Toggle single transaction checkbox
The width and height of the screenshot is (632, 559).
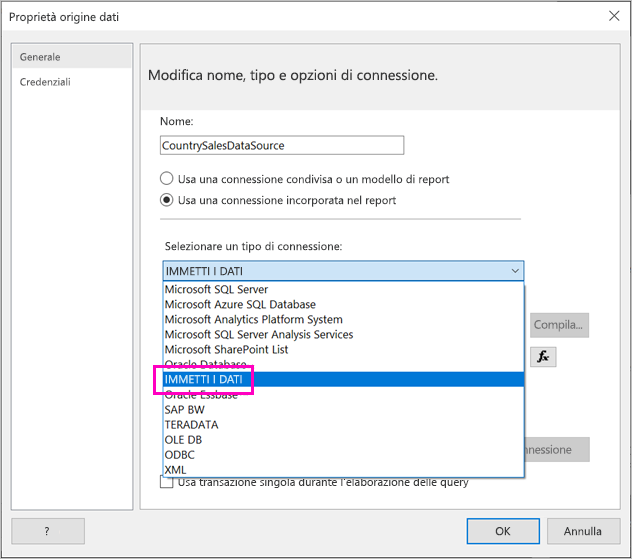tap(166, 482)
